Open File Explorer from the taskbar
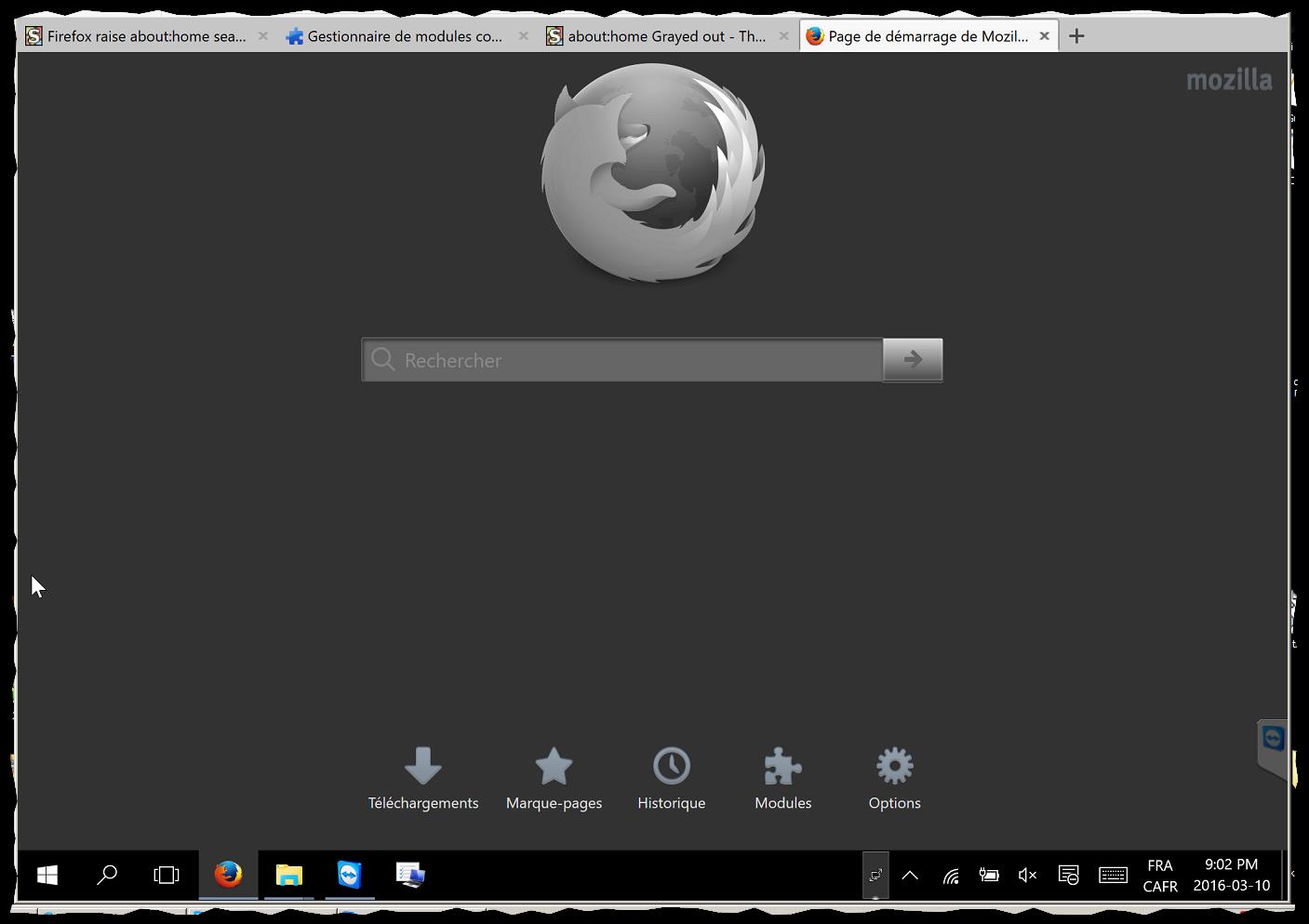The height and width of the screenshot is (924, 1309). click(x=289, y=875)
